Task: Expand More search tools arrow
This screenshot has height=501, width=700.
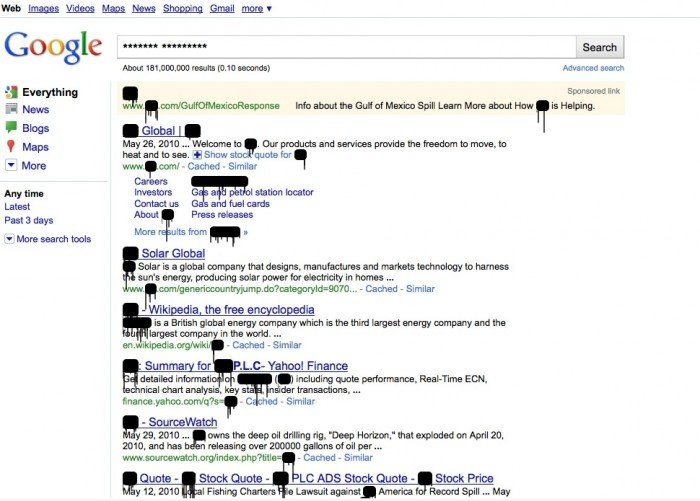Action: 9,239
